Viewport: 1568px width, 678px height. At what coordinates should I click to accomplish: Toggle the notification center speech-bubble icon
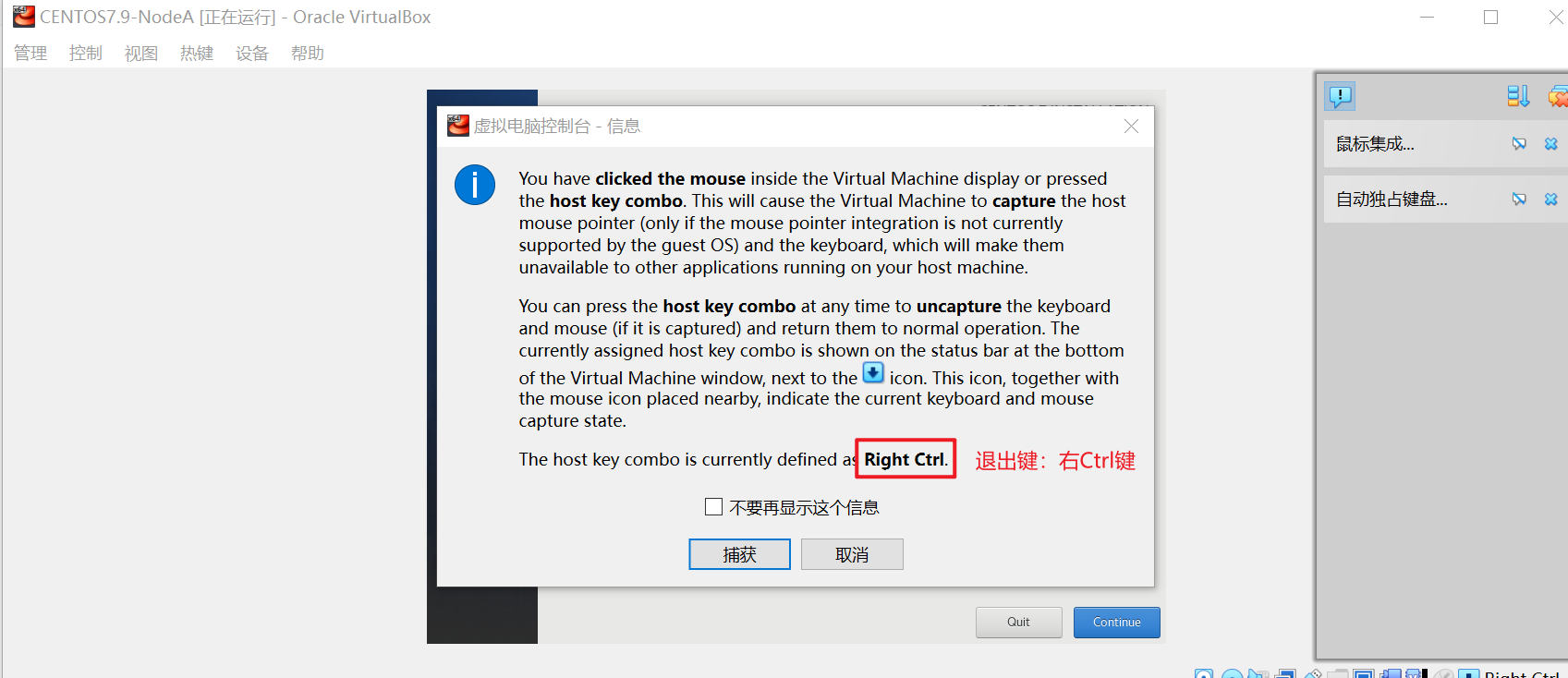[x=1340, y=96]
